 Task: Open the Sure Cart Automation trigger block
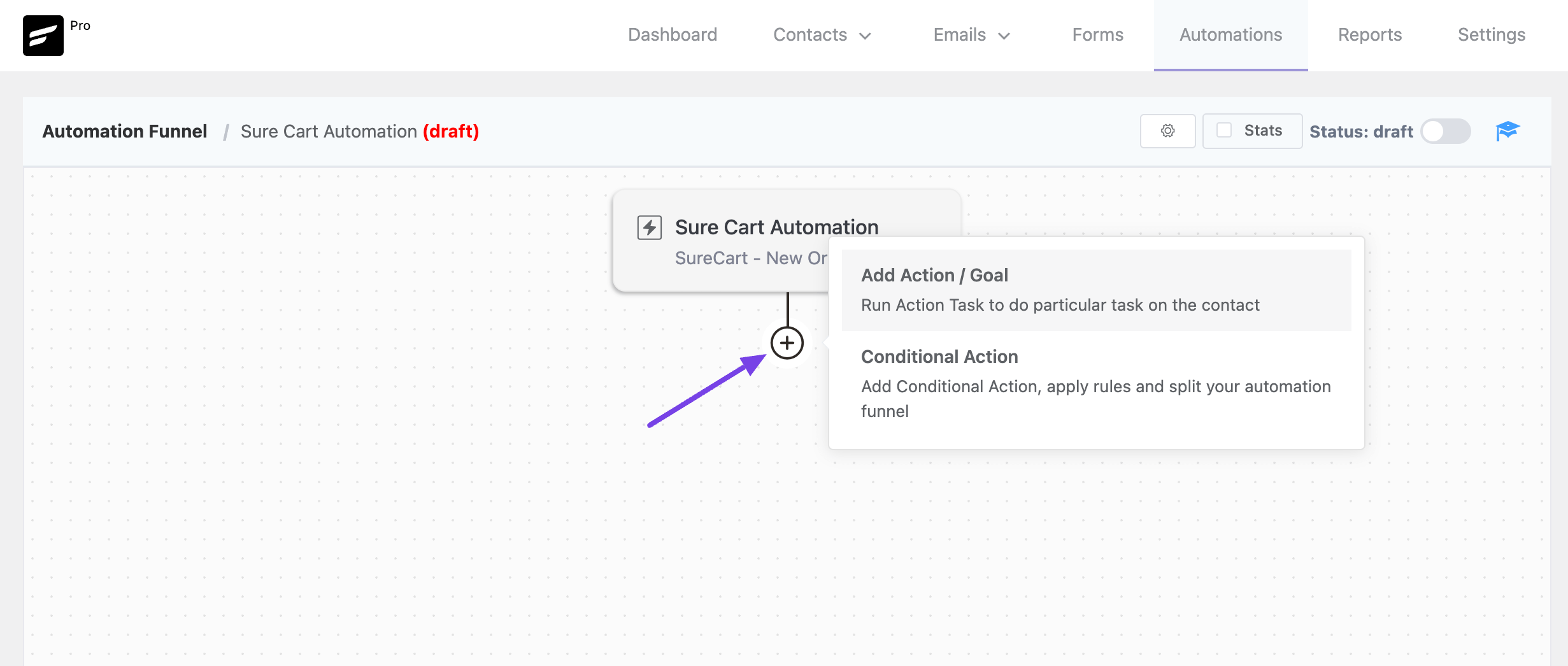[787, 241]
